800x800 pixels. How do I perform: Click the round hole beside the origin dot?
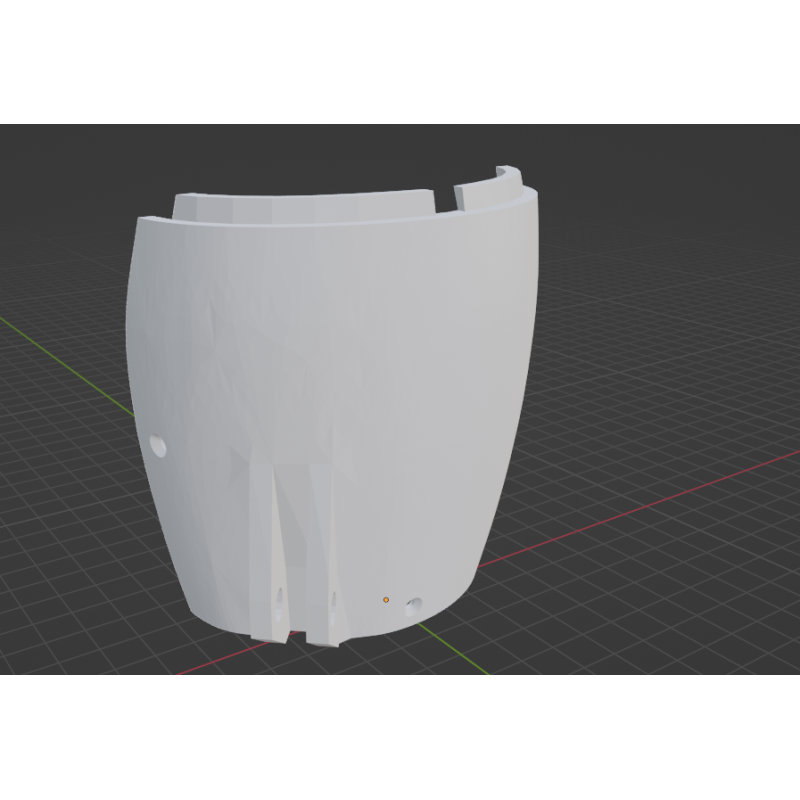point(414,604)
